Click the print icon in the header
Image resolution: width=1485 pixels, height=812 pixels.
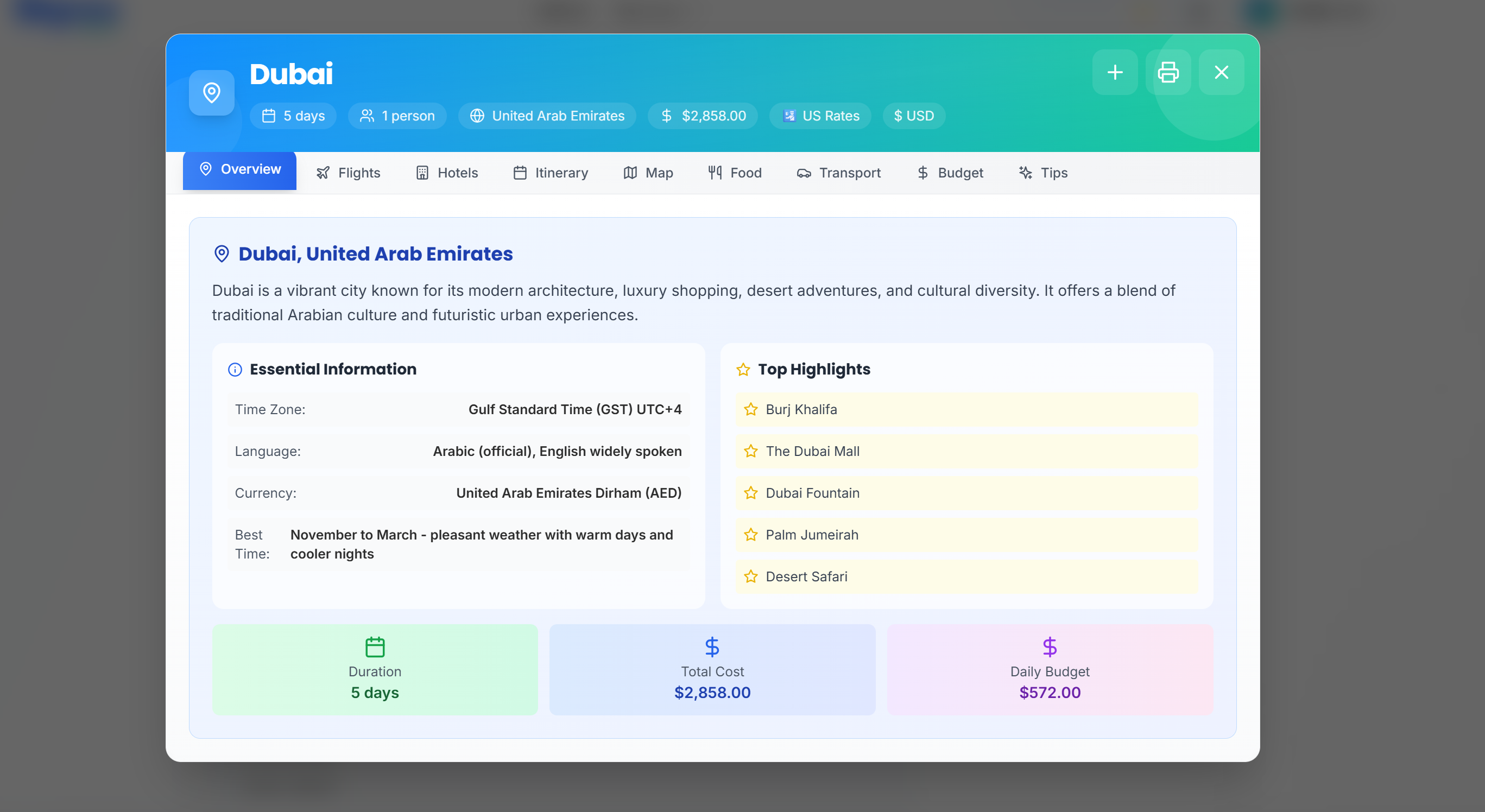coord(1168,72)
